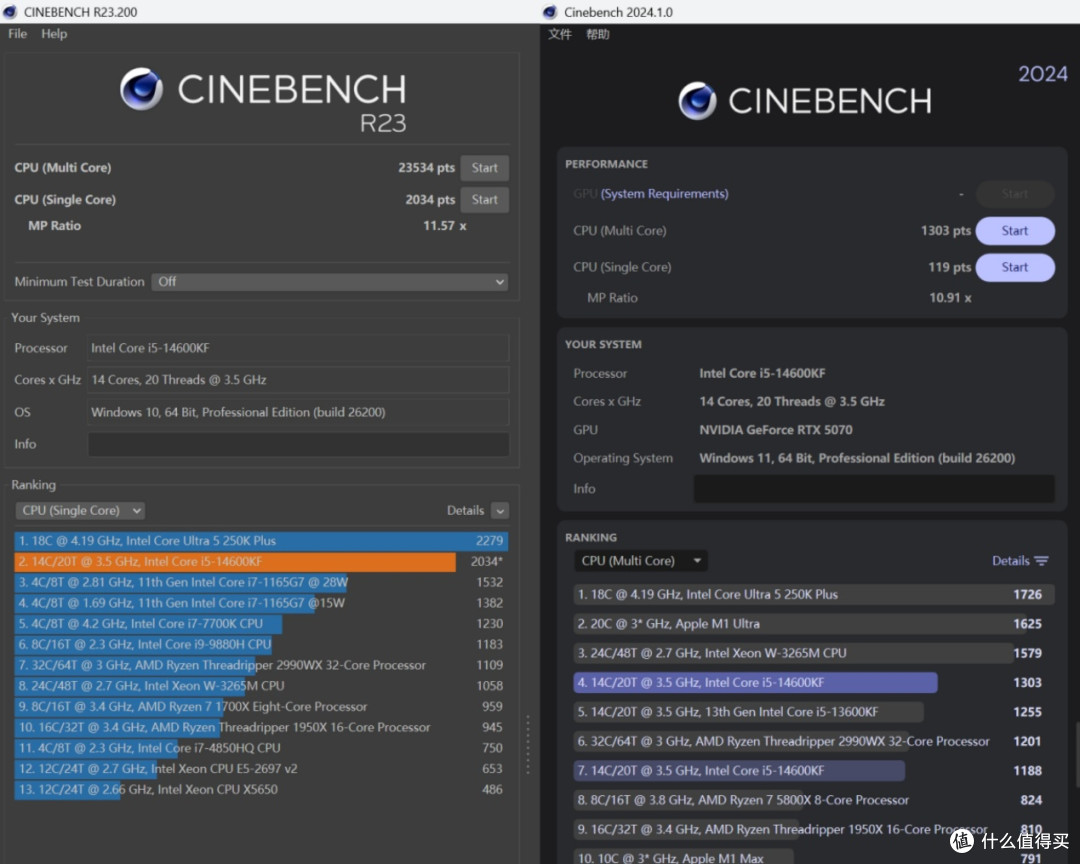1080x864 pixels.
Task: Open Help menu in Cinebench R23
Action: pos(54,34)
